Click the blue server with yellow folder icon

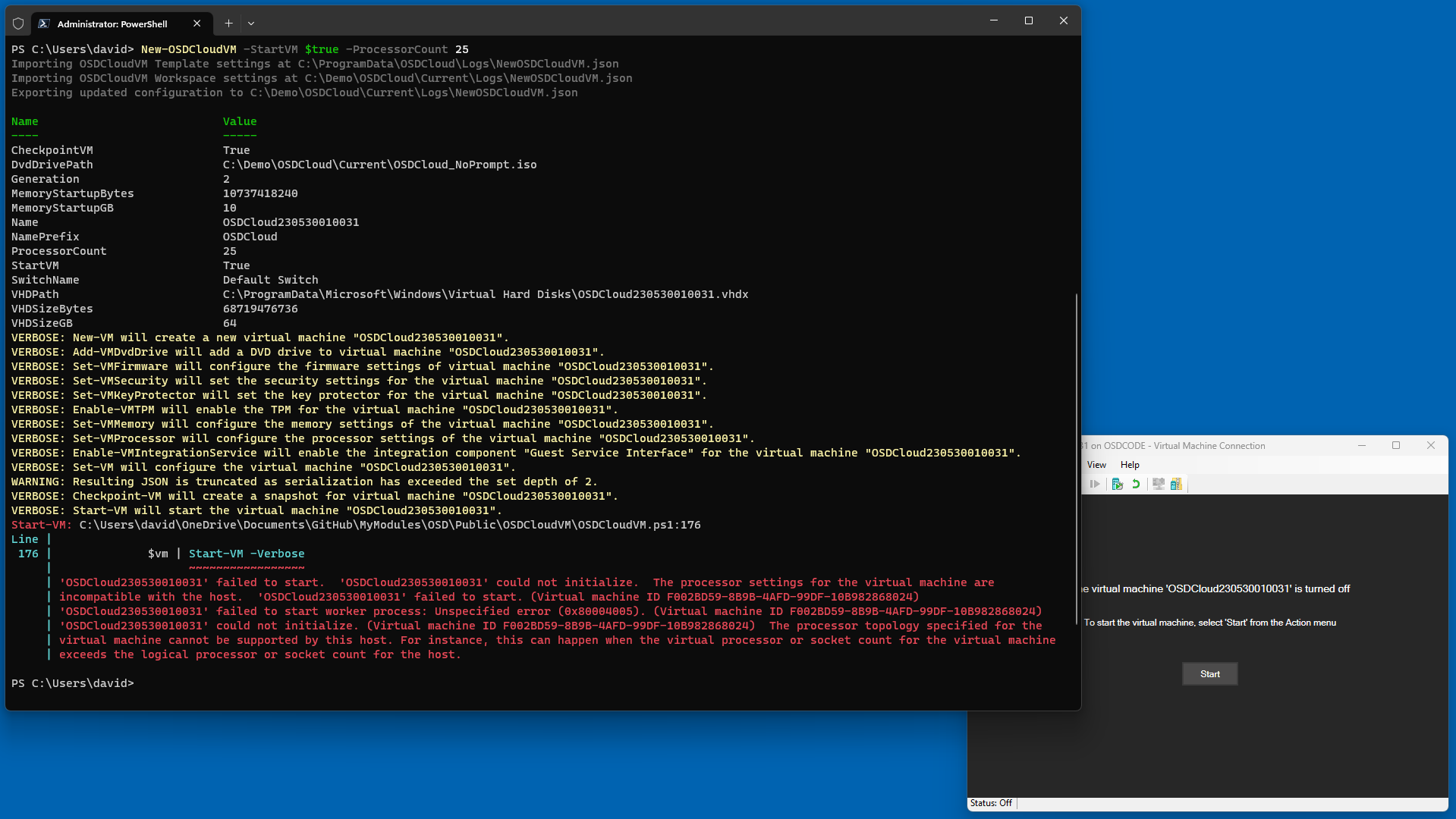(x=1176, y=484)
